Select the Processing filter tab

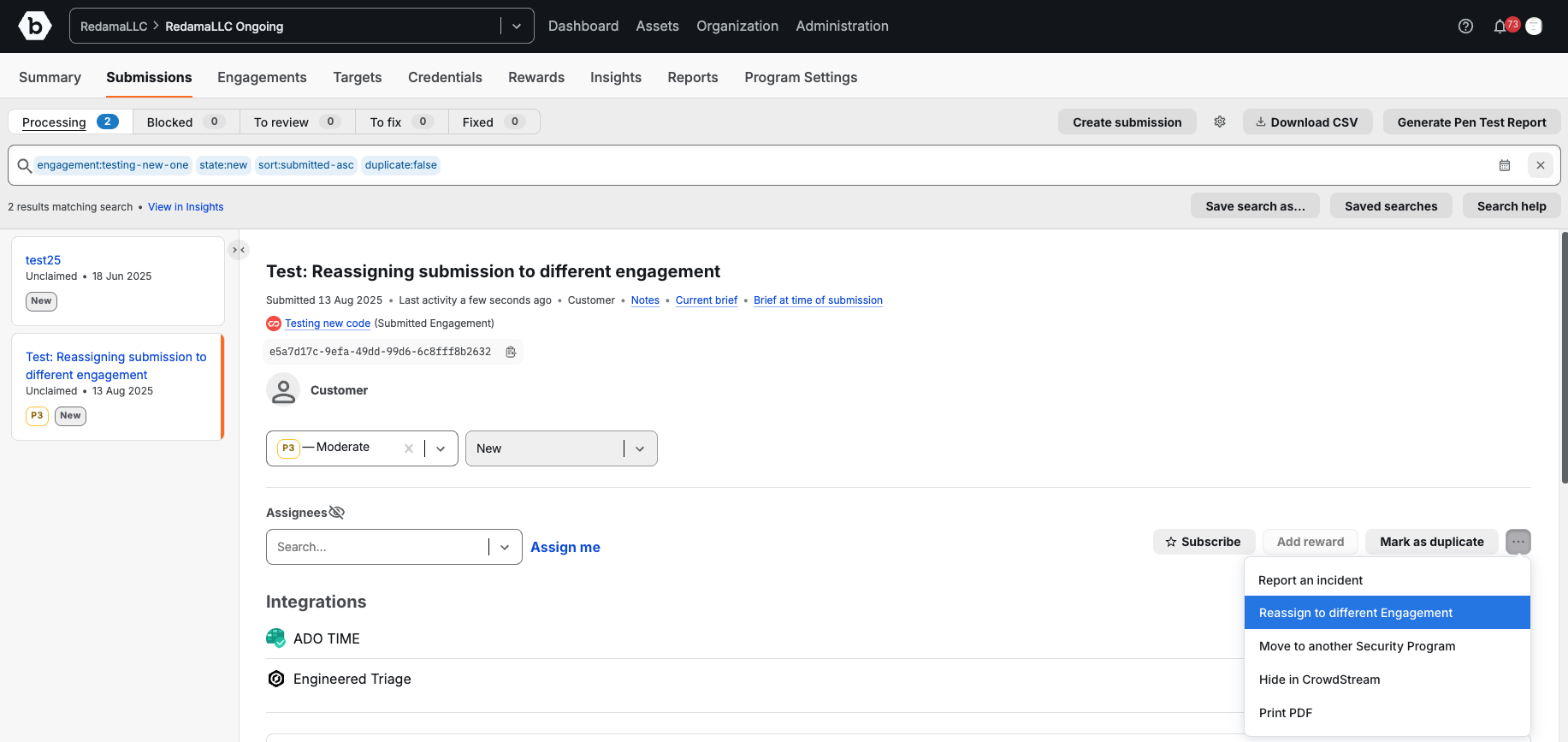click(x=70, y=122)
